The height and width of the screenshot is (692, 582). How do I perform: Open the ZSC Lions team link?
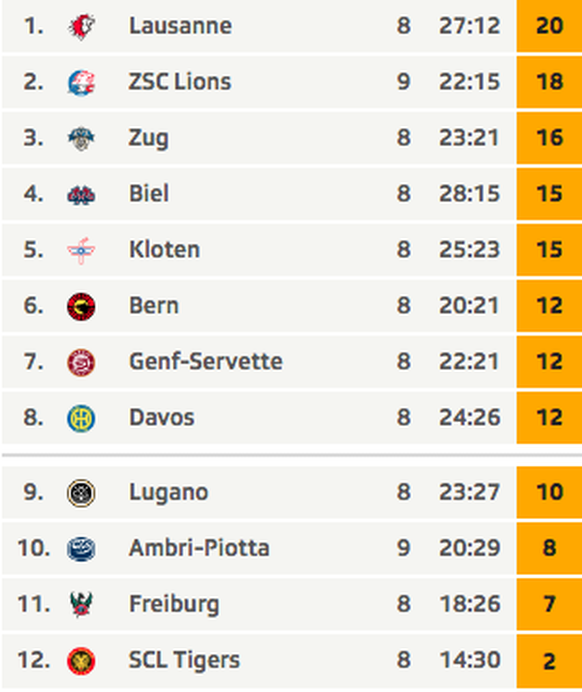[180, 82]
